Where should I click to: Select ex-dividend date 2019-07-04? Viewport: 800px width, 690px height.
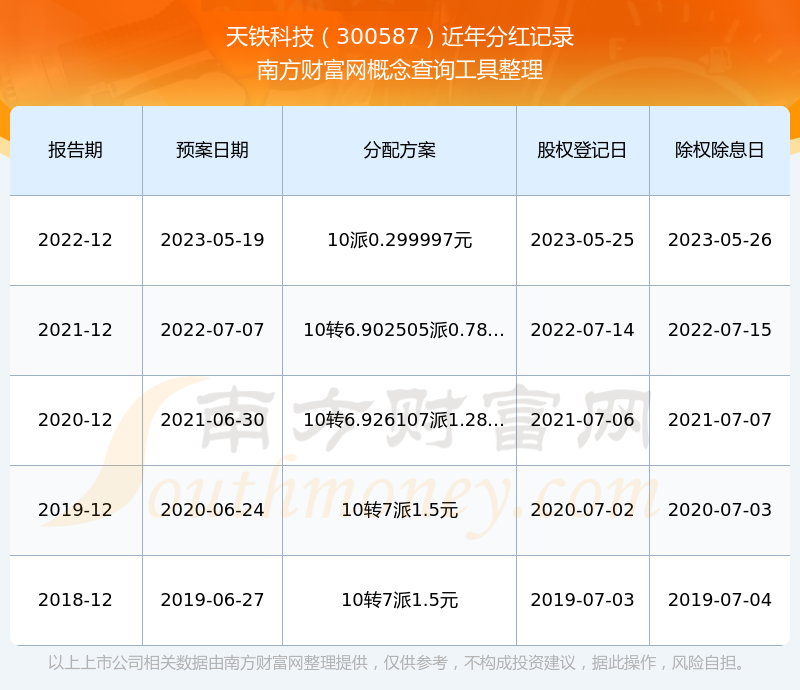click(719, 599)
